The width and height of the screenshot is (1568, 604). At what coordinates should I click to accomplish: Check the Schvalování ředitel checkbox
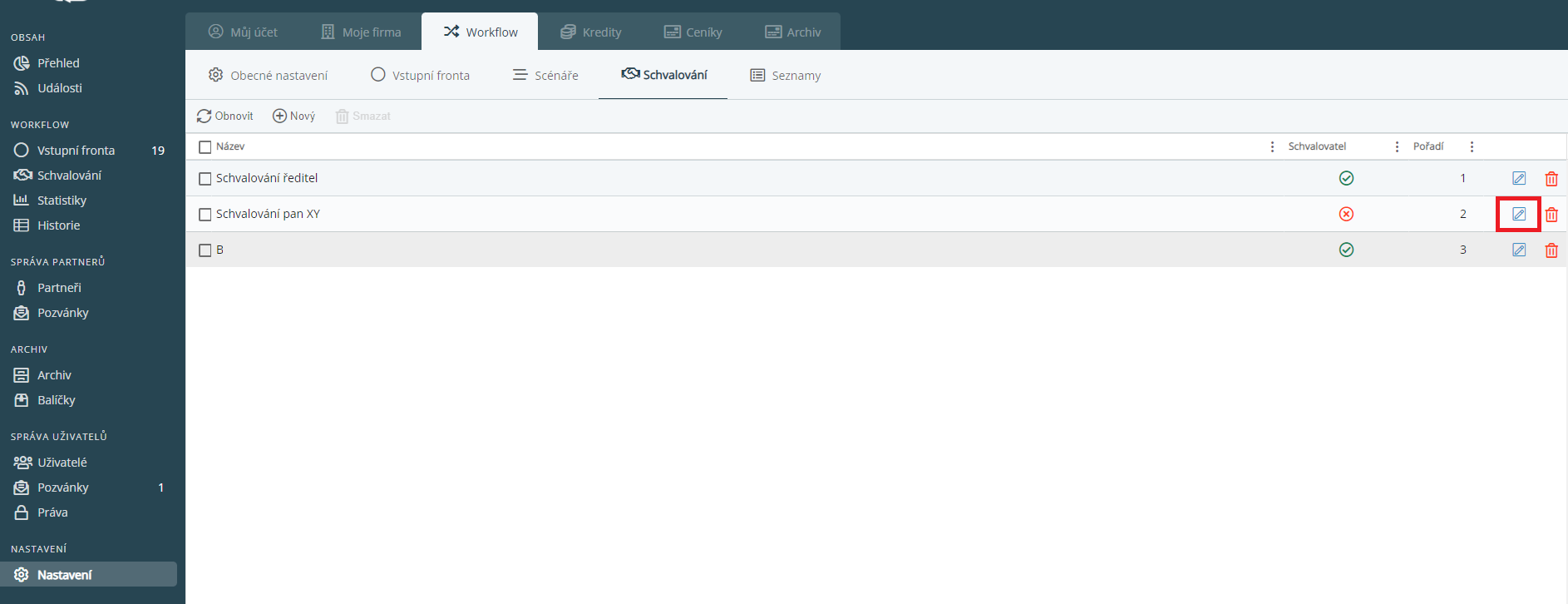205,179
